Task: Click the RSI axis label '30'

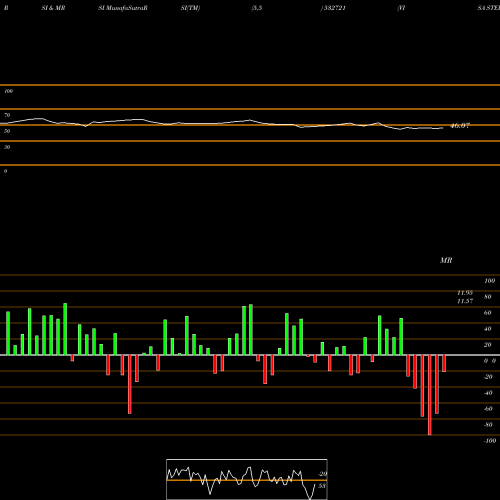Action: pos(7,147)
